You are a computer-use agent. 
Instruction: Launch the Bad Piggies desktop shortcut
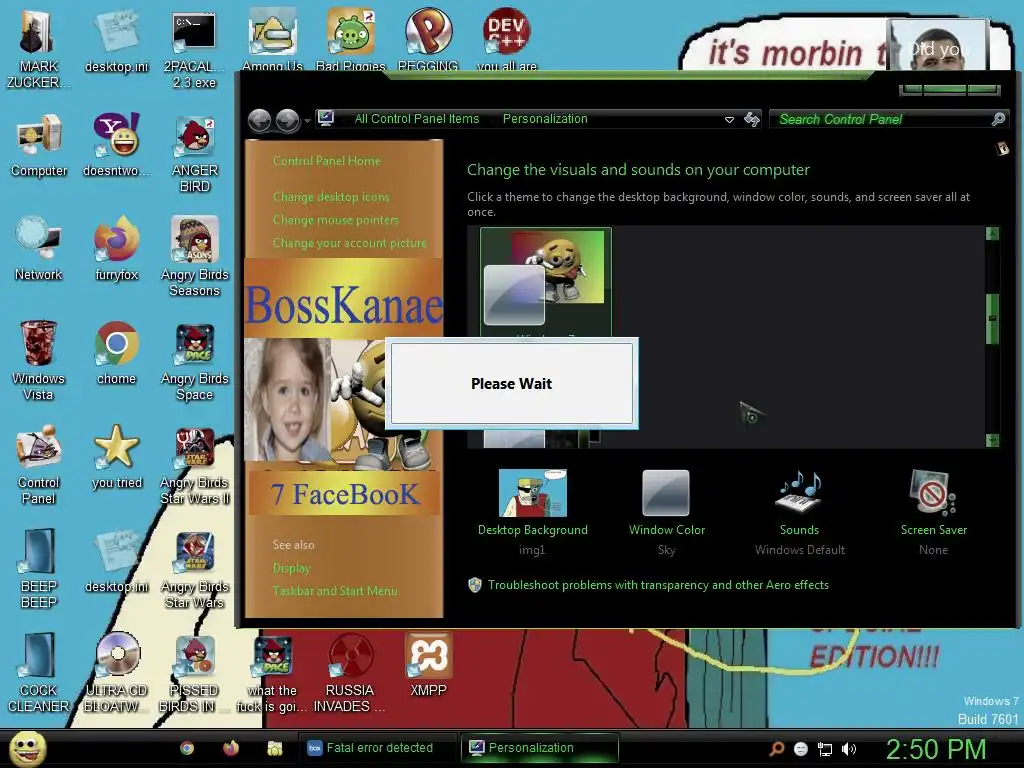click(x=351, y=39)
